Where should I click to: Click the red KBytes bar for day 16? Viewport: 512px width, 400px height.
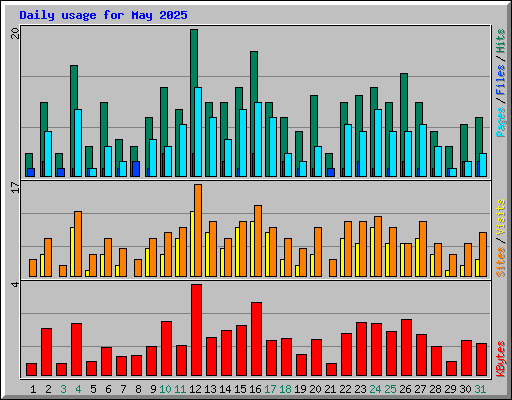click(x=256, y=339)
